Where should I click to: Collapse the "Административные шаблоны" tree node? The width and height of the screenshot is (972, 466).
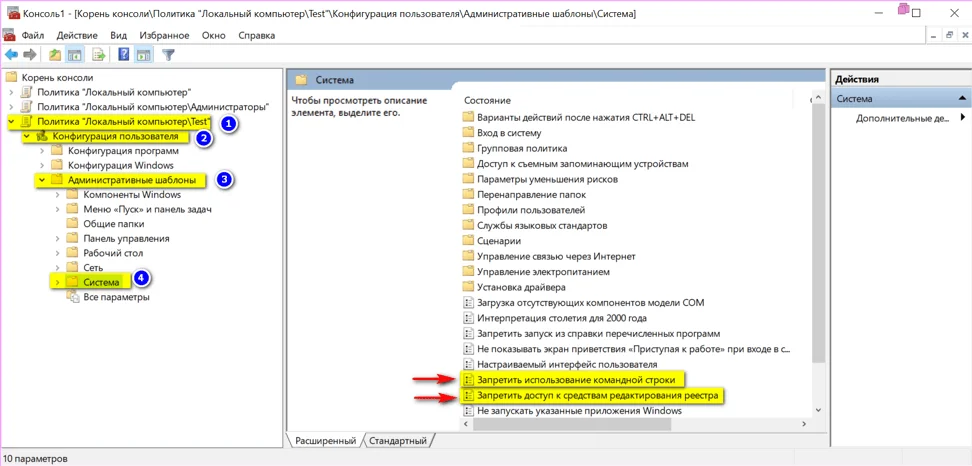(x=42, y=181)
